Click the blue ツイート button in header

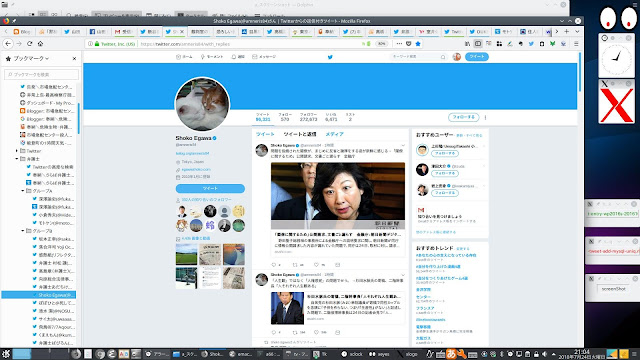coord(476,57)
